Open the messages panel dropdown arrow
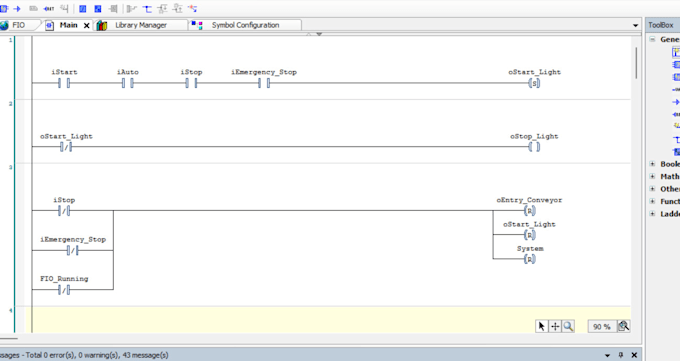The height and width of the screenshot is (361, 680). point(607,355)
